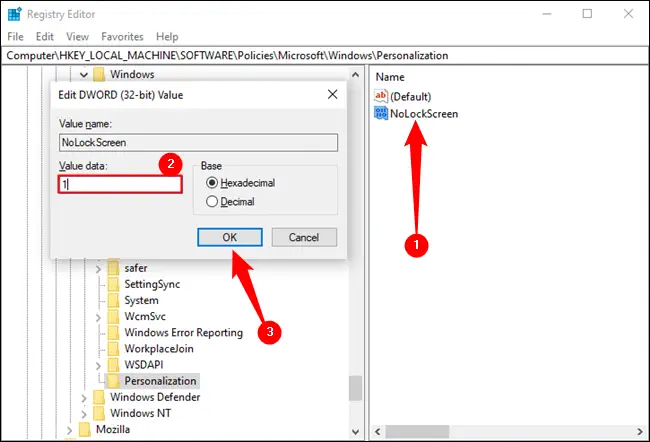The height and width of the screenshot is (442, 650).
Task: Open the Favorites menu
Action: pyautogui.click(x=122, y=36)
